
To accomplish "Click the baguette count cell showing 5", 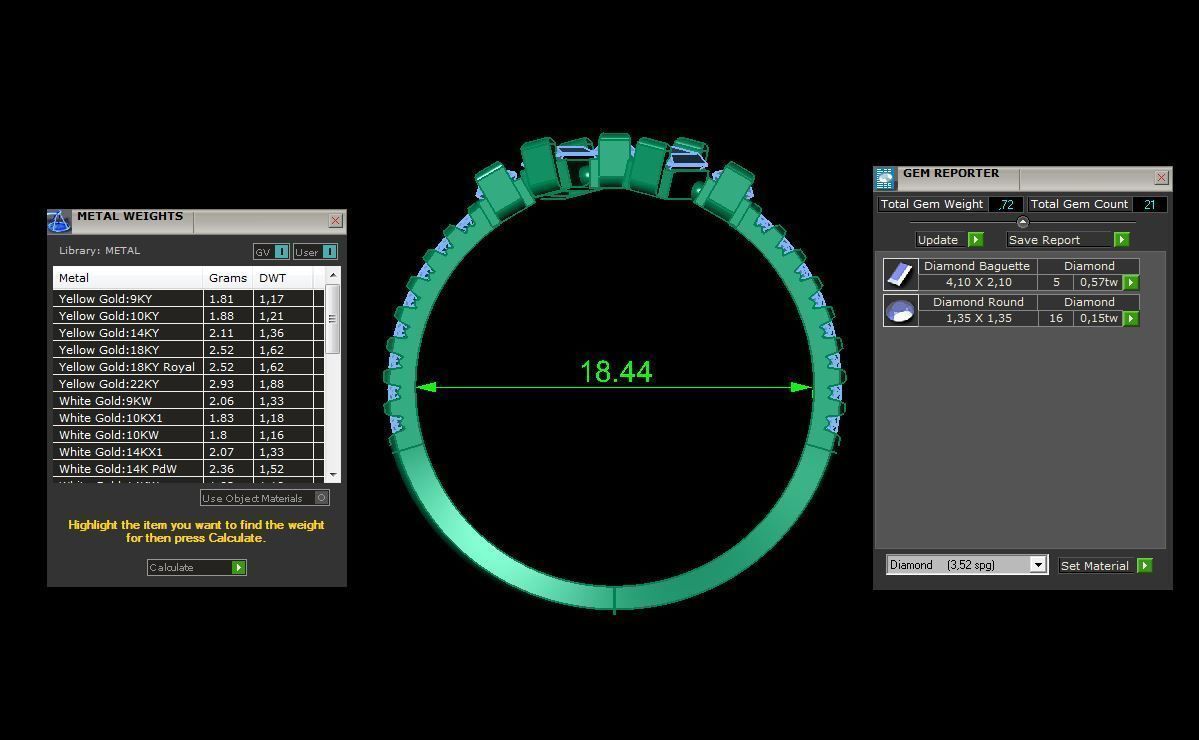I will [1056, 282].
